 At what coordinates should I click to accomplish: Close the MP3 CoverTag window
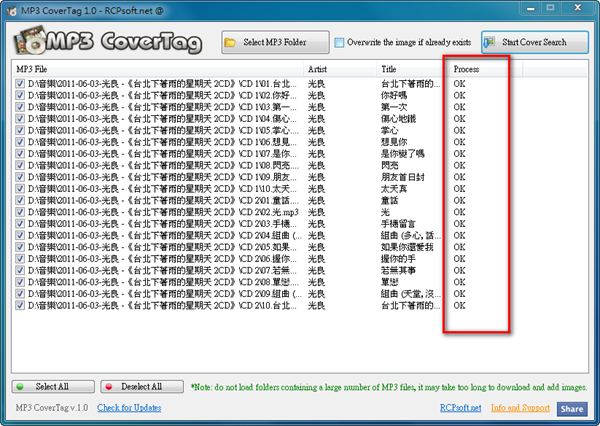tap(578, 8)
